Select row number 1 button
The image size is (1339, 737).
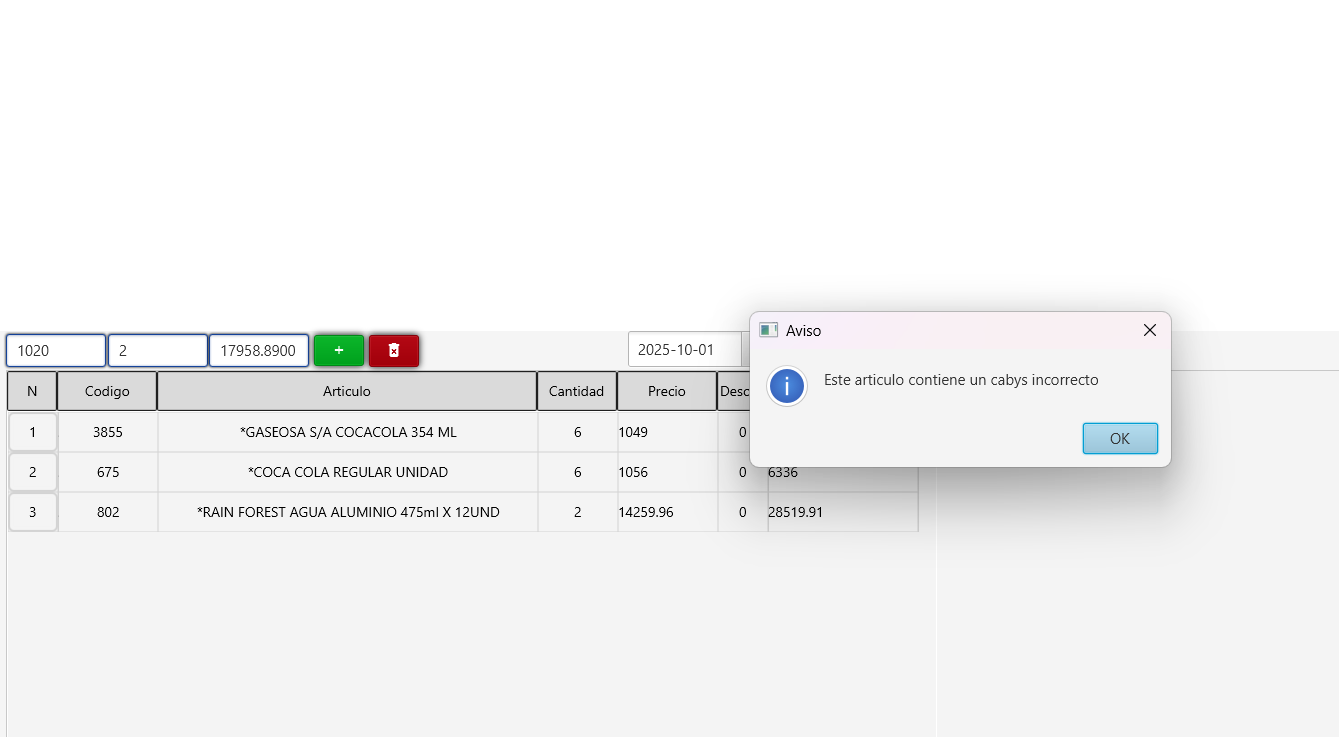point(32,432)
